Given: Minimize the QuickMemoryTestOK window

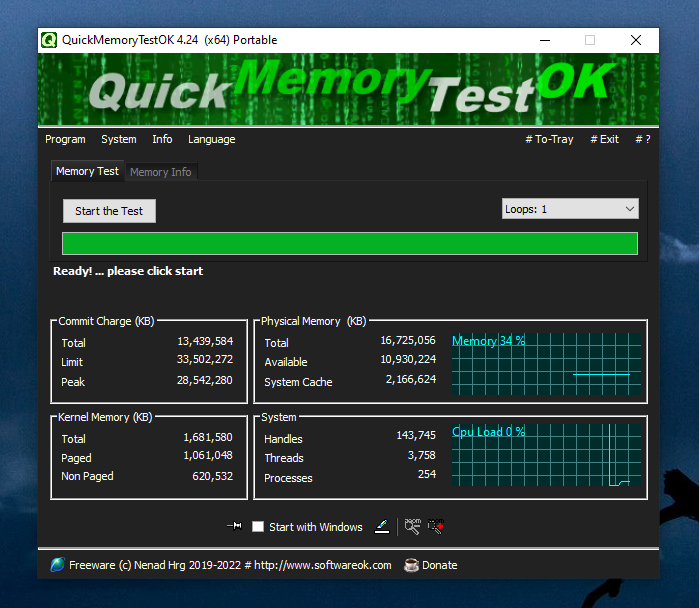Looking at the screenshot, I should point(545,40).
